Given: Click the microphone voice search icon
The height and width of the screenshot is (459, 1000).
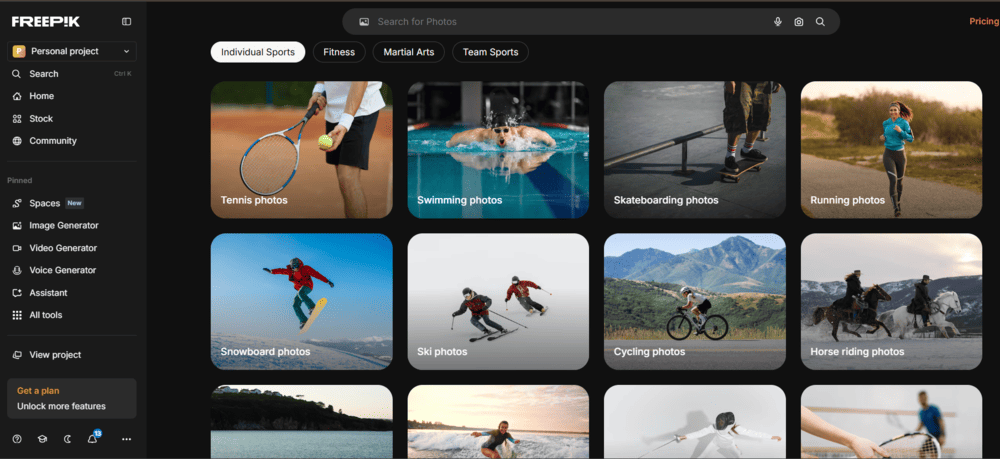Looking at the screenshot, I should (x=778, y=22).
